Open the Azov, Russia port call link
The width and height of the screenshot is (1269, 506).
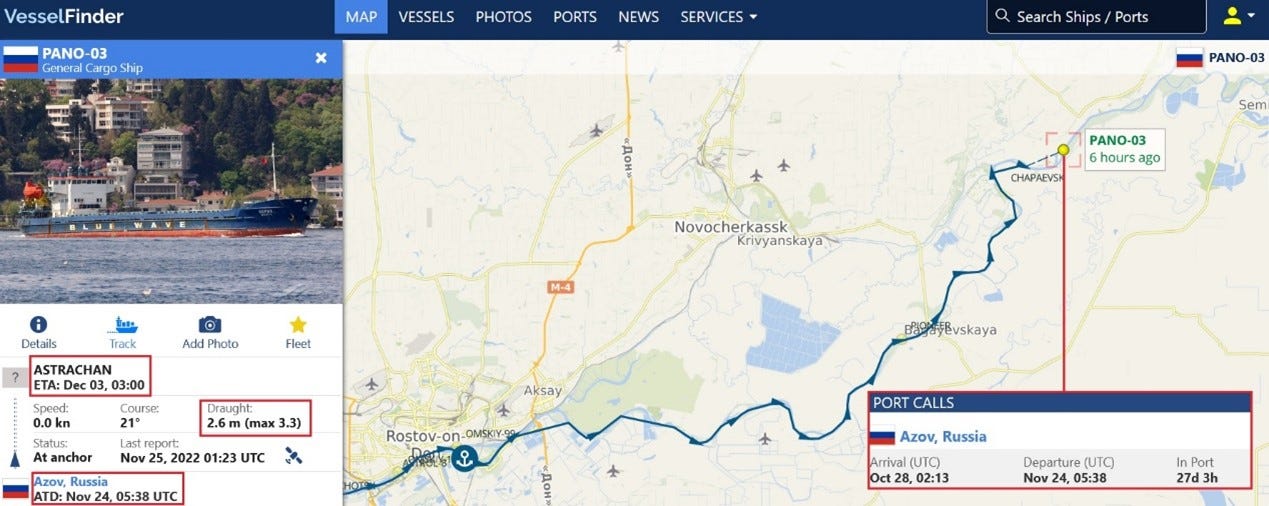pyautogui.click(x=943, y=436)
